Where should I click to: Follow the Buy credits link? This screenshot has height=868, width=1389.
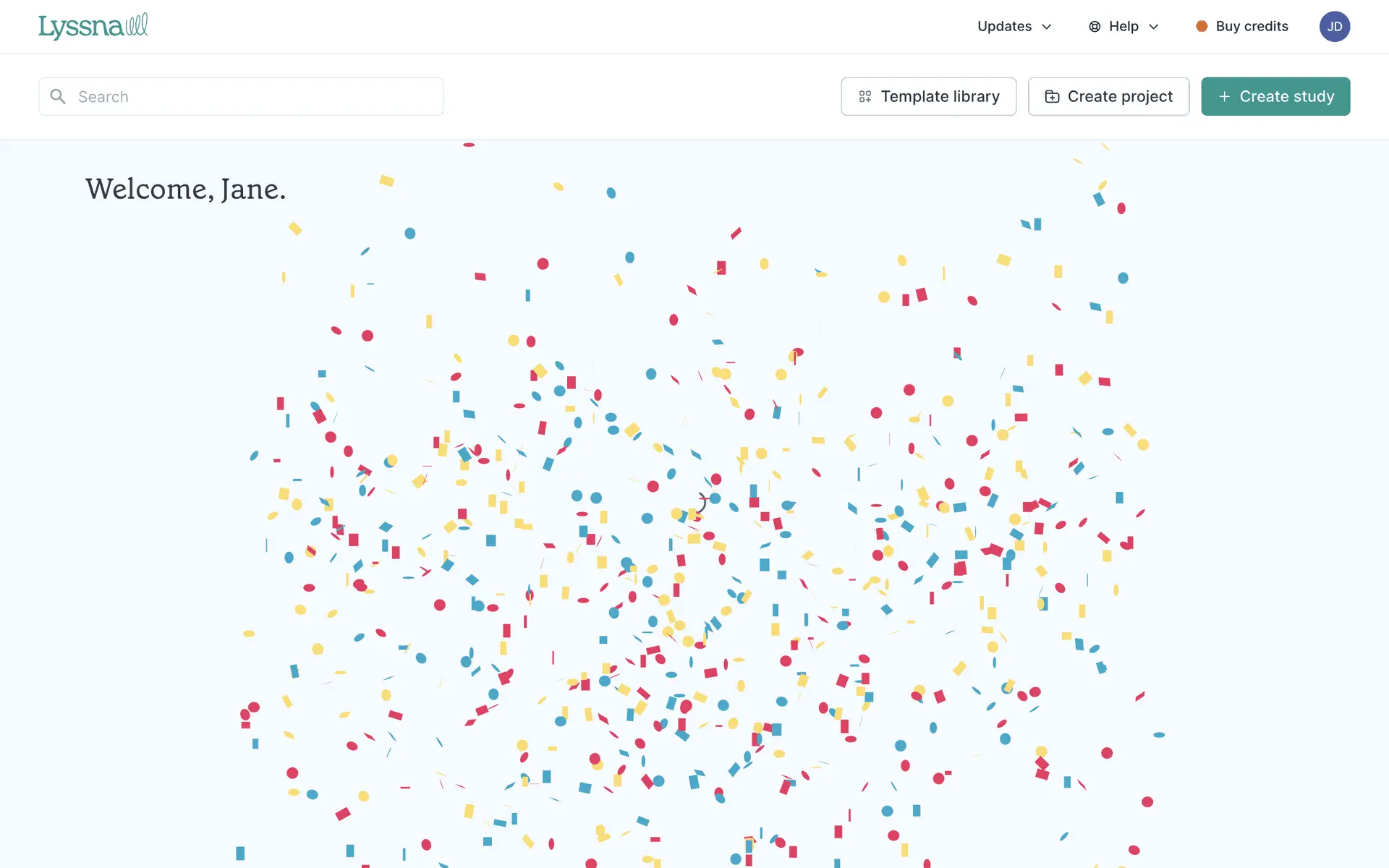[x=1252, y=26]
